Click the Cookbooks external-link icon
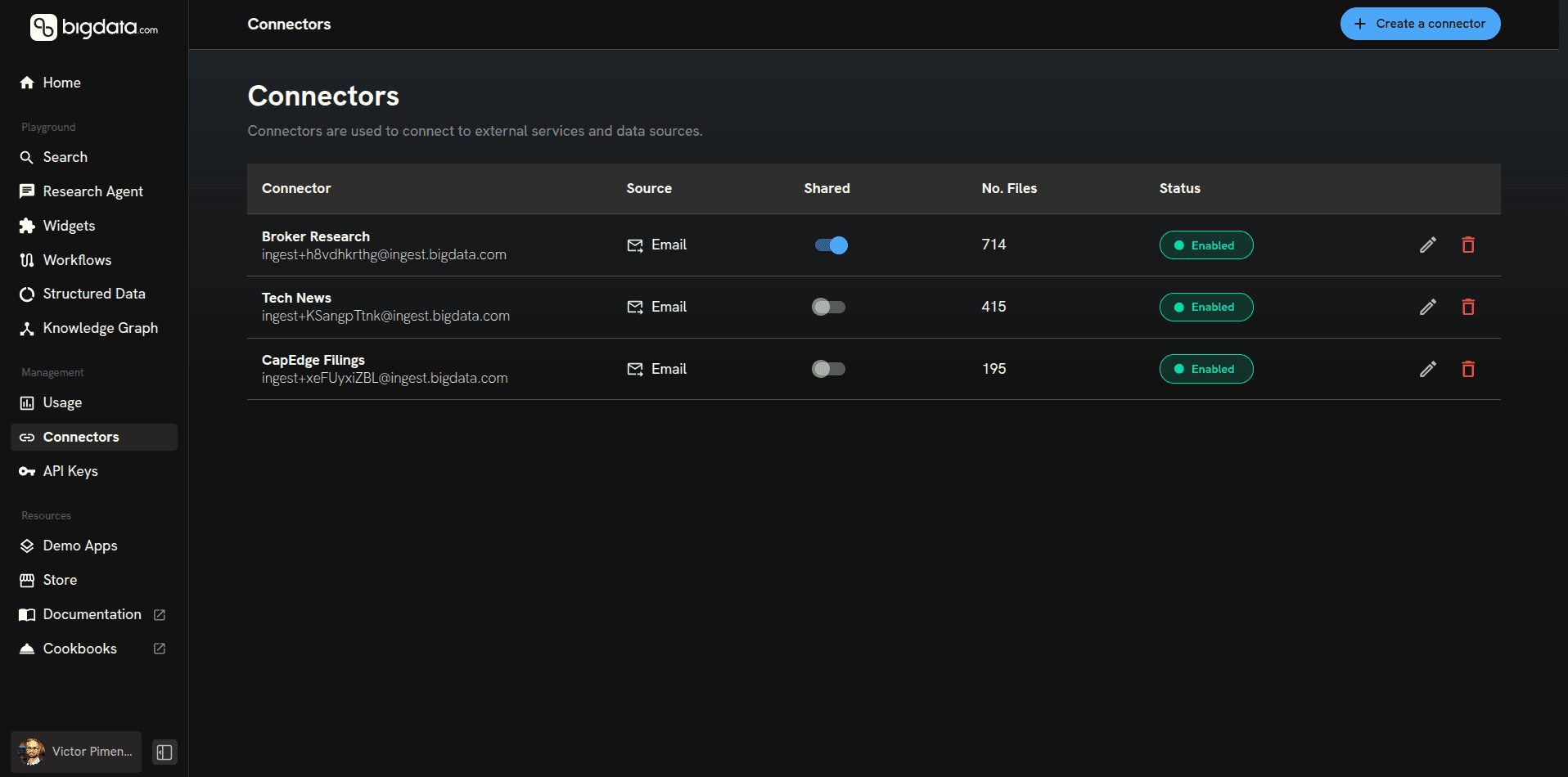 tap(160, 649)
